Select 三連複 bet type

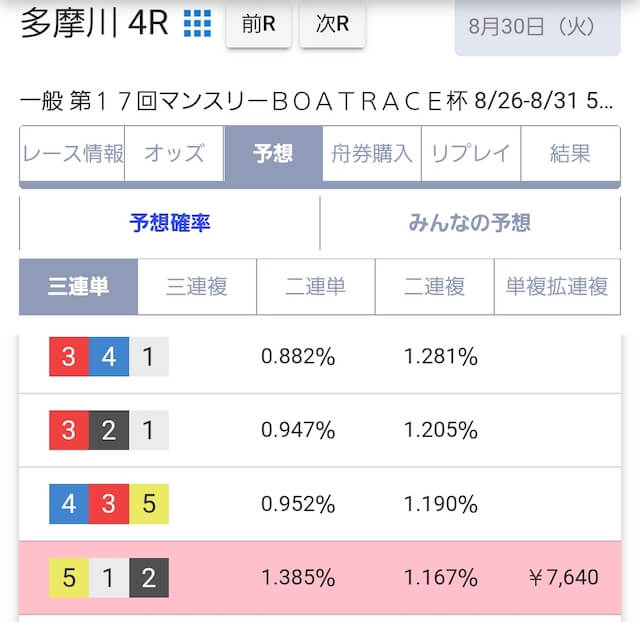tap(197, 287)
